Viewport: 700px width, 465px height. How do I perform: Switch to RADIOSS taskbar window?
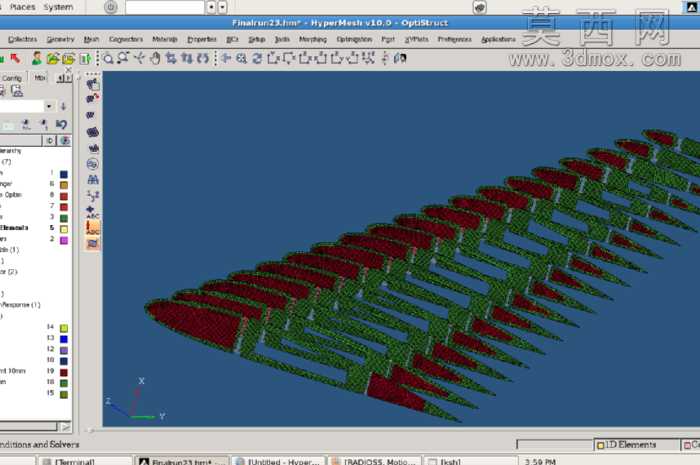375,461
